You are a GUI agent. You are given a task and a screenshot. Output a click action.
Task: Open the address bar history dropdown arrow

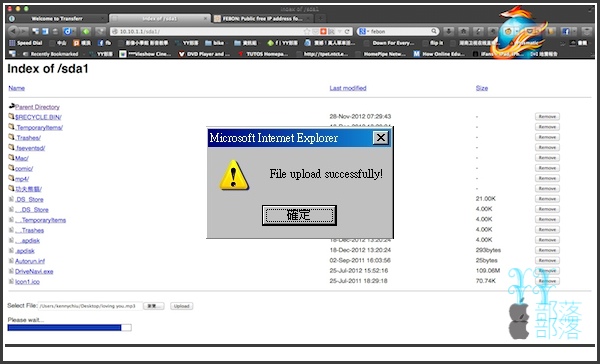pos(339,31)
